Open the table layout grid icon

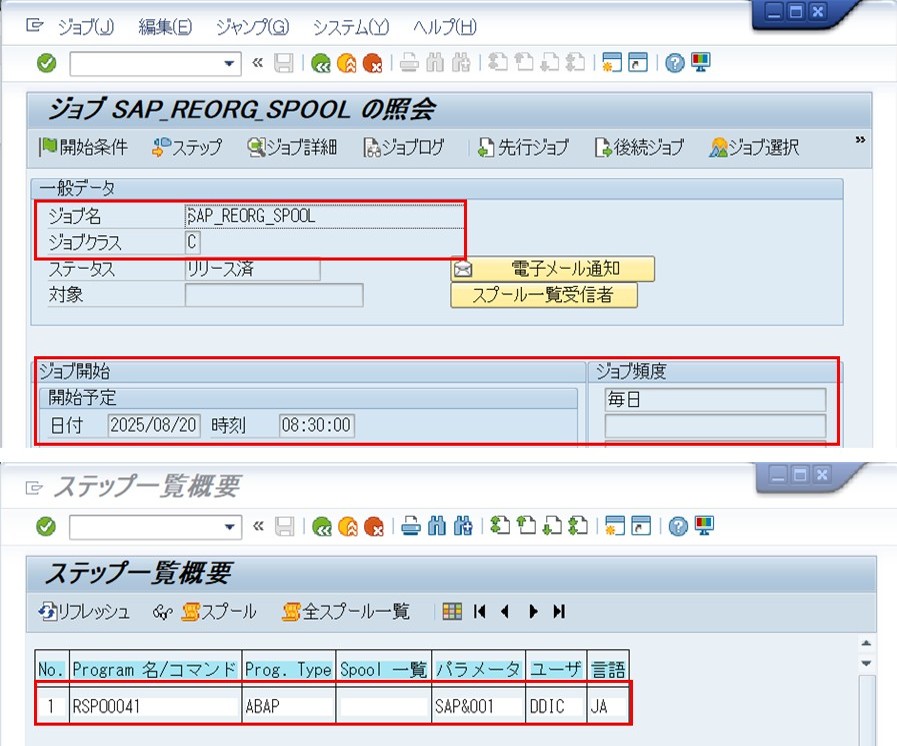(x=452, y=611)
